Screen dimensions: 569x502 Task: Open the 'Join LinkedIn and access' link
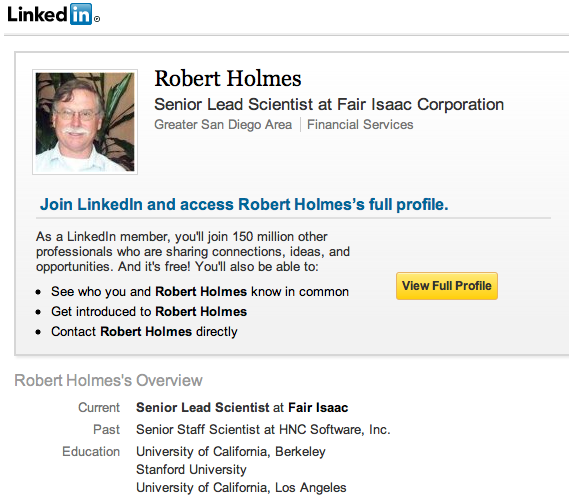244,204
